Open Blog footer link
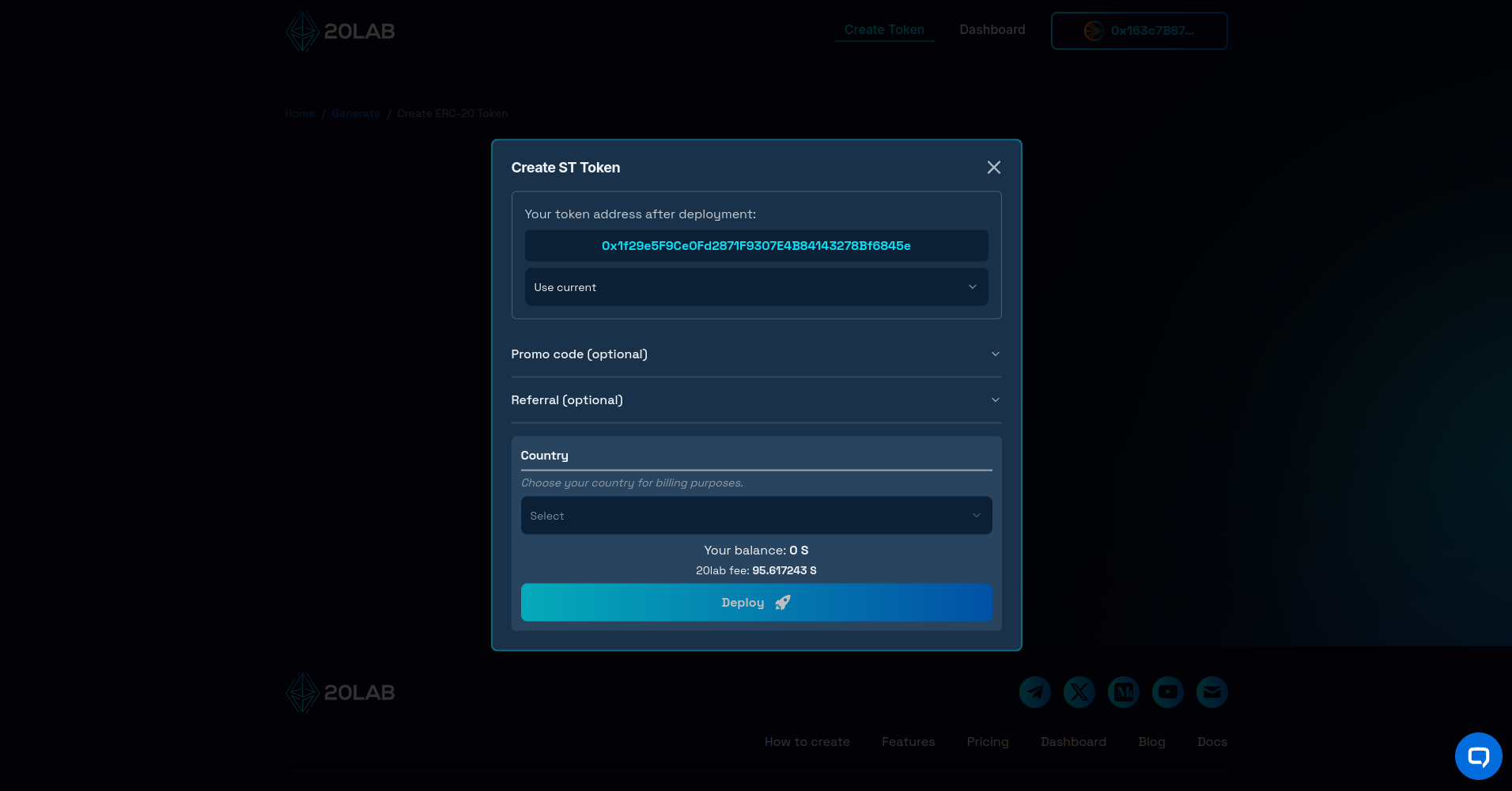 point(1151,742)
